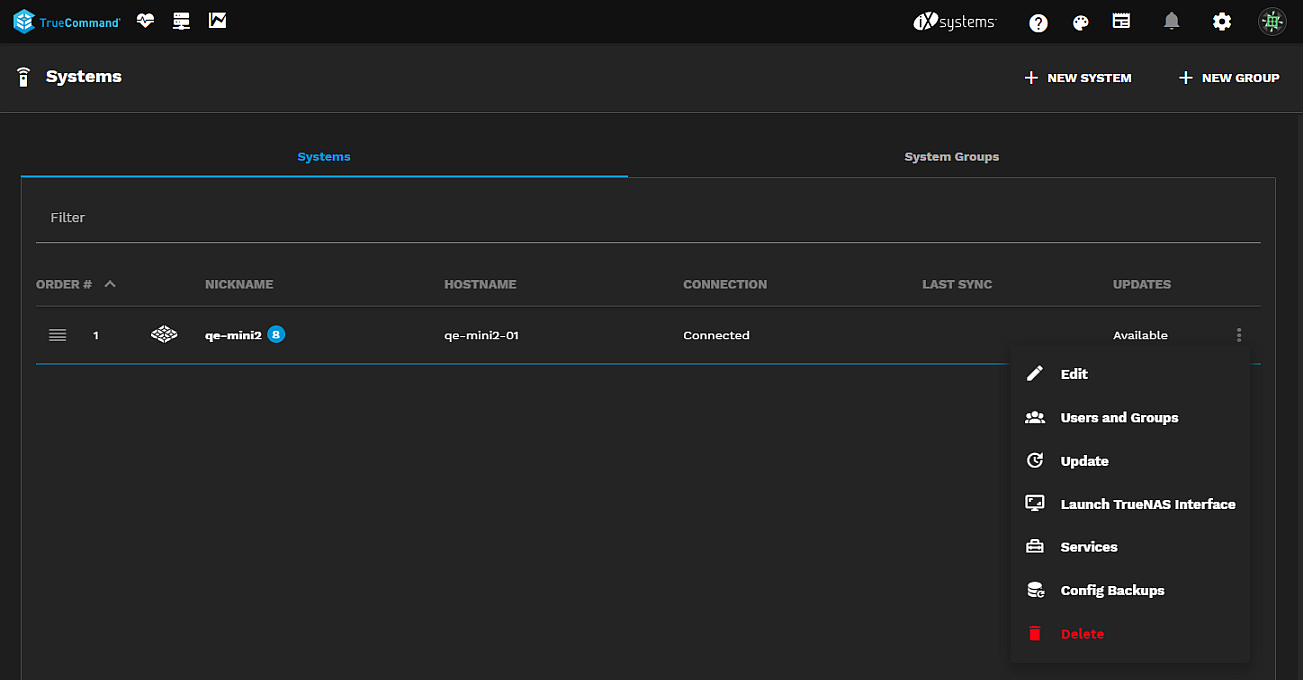Open the alerts bell icon
1303x680 pixels.
point(1171,21)
